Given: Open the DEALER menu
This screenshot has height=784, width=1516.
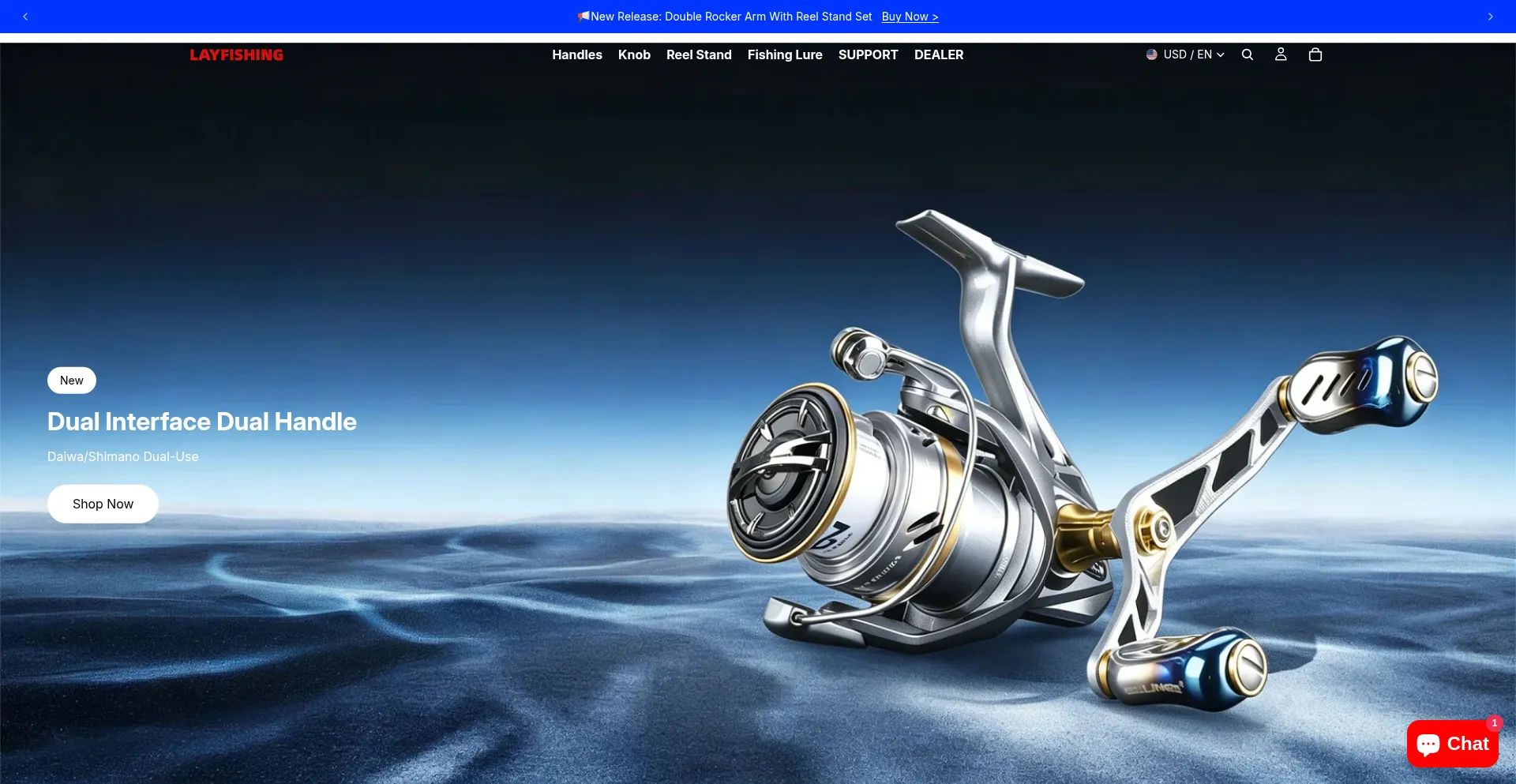Looking at the screenshot, I should click(x=939, y=54).
